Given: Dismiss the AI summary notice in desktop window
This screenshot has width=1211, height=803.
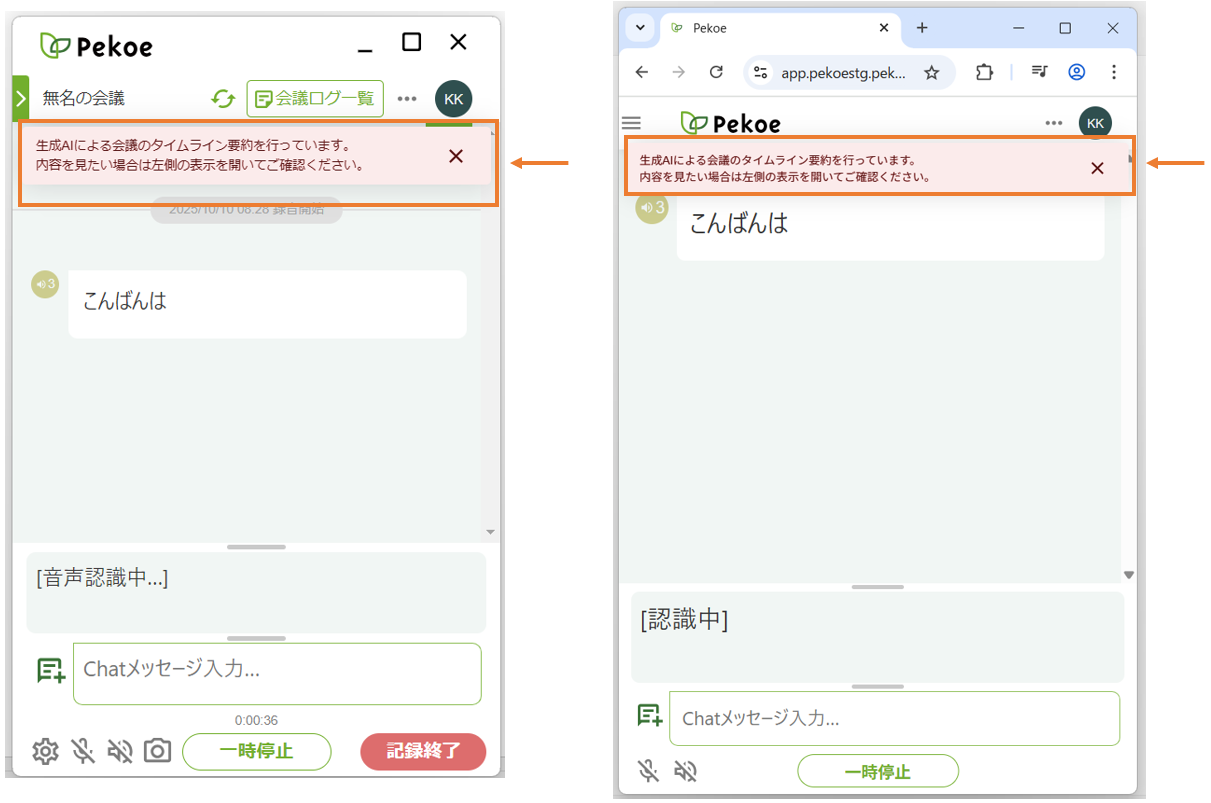Looking at the screenshot, I should pos(456,156).
